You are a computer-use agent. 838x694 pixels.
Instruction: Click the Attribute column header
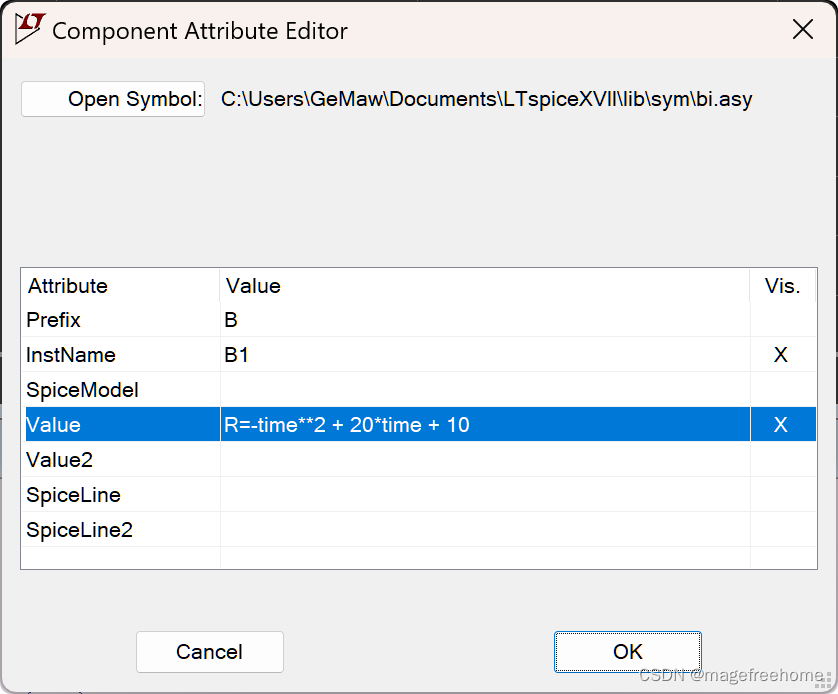[x=120, y=286]
